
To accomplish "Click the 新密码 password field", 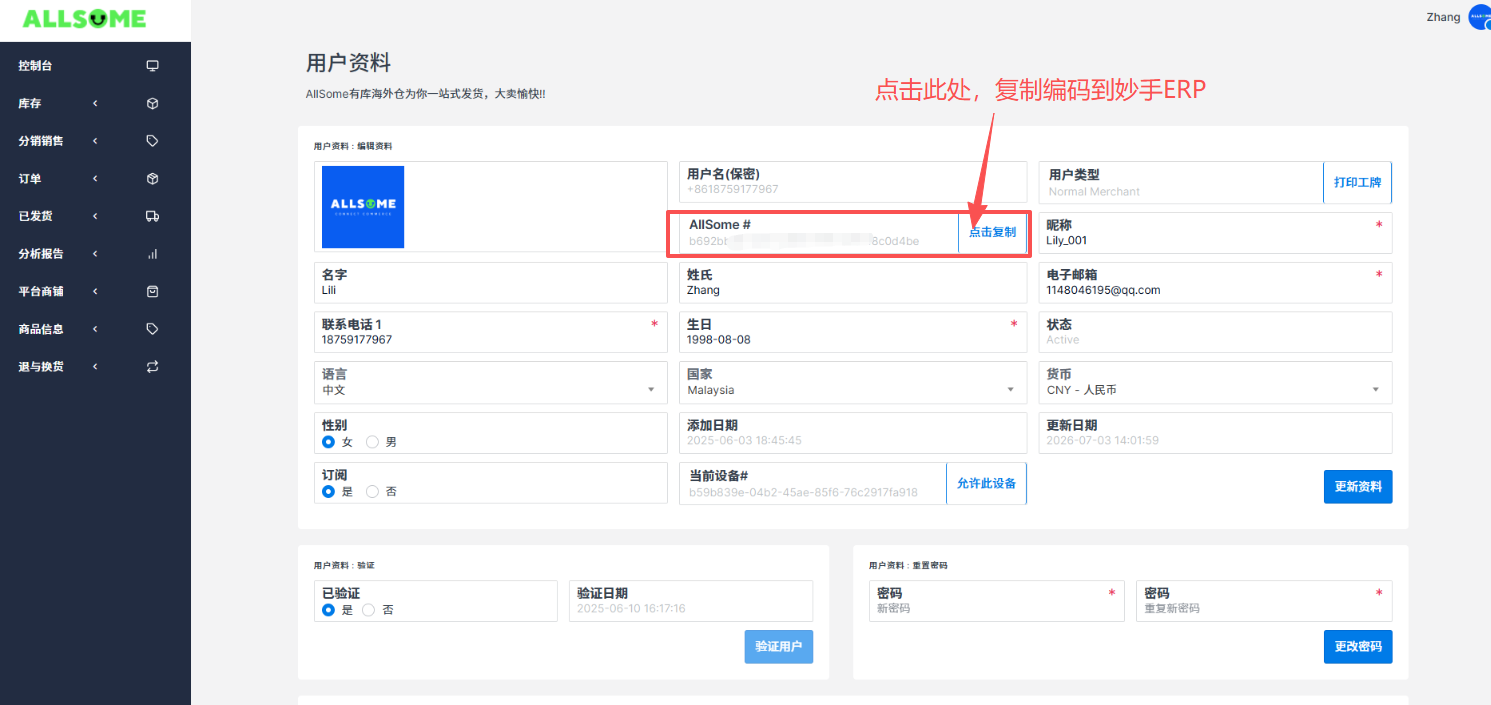I will click(996, 601).
